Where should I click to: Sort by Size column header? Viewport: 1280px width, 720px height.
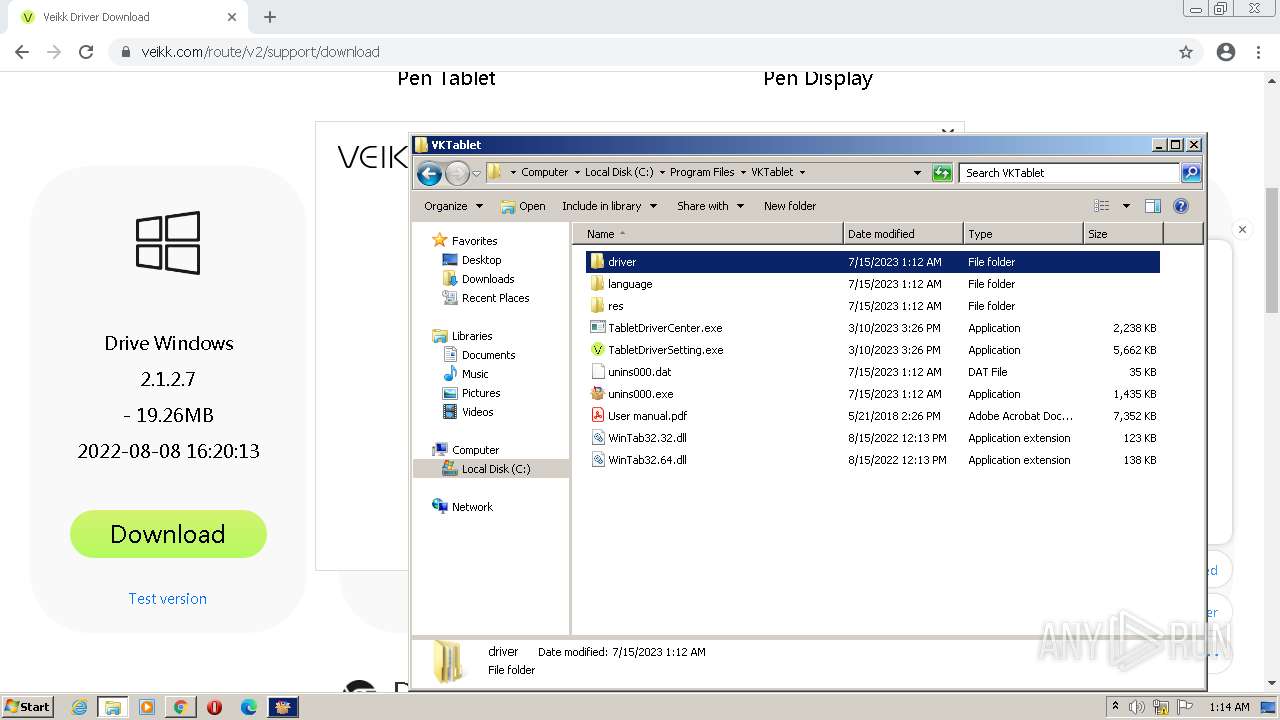[1123, 234]
